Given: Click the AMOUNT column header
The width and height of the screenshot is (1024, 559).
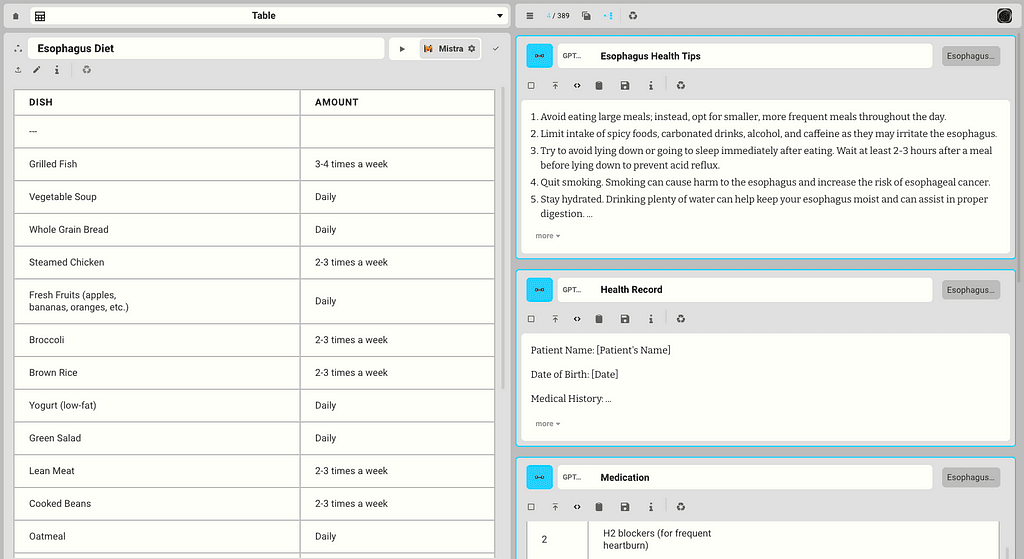Looking at the screenshot, I should pos(397,103).
